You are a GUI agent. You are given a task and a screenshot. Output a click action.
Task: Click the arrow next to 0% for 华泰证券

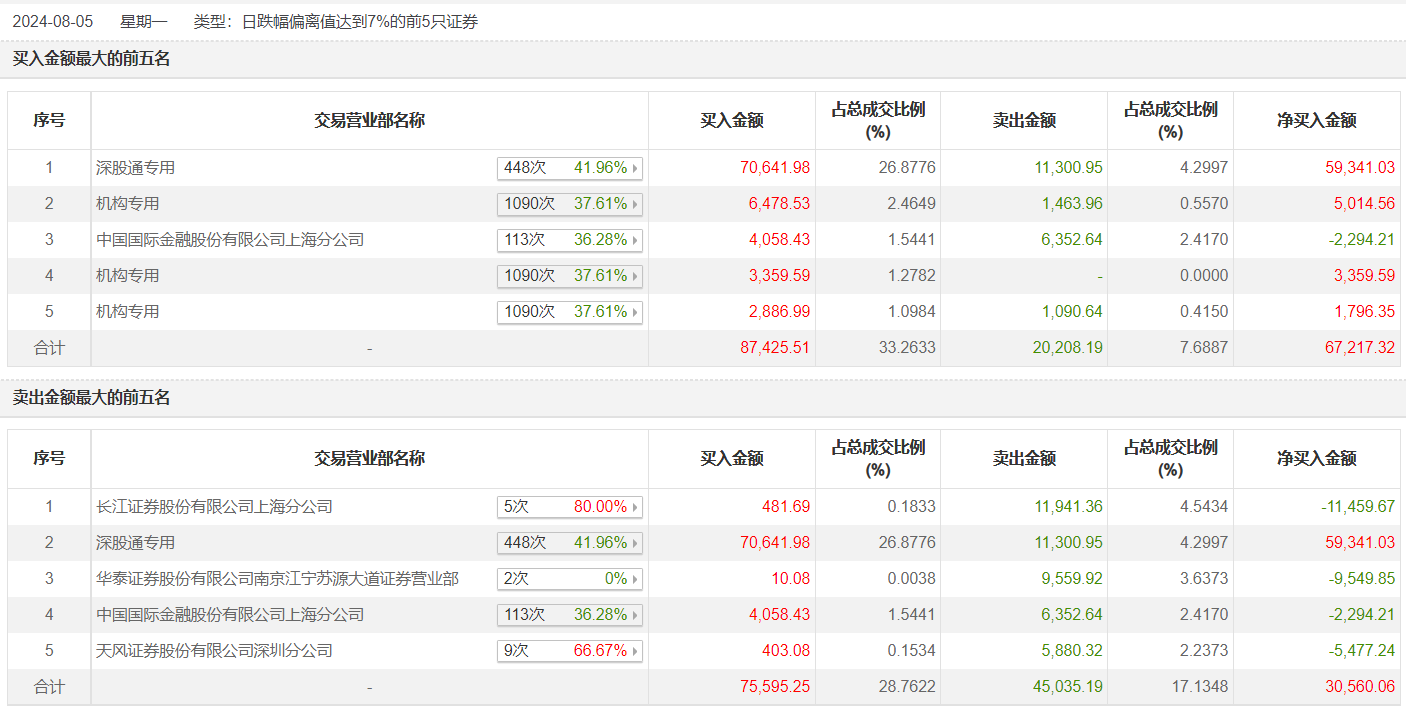pyautogui.click(x=635, y=579)
